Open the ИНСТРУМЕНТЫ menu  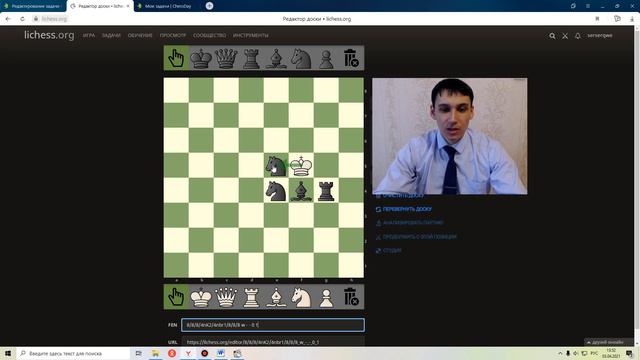(251, 36)
